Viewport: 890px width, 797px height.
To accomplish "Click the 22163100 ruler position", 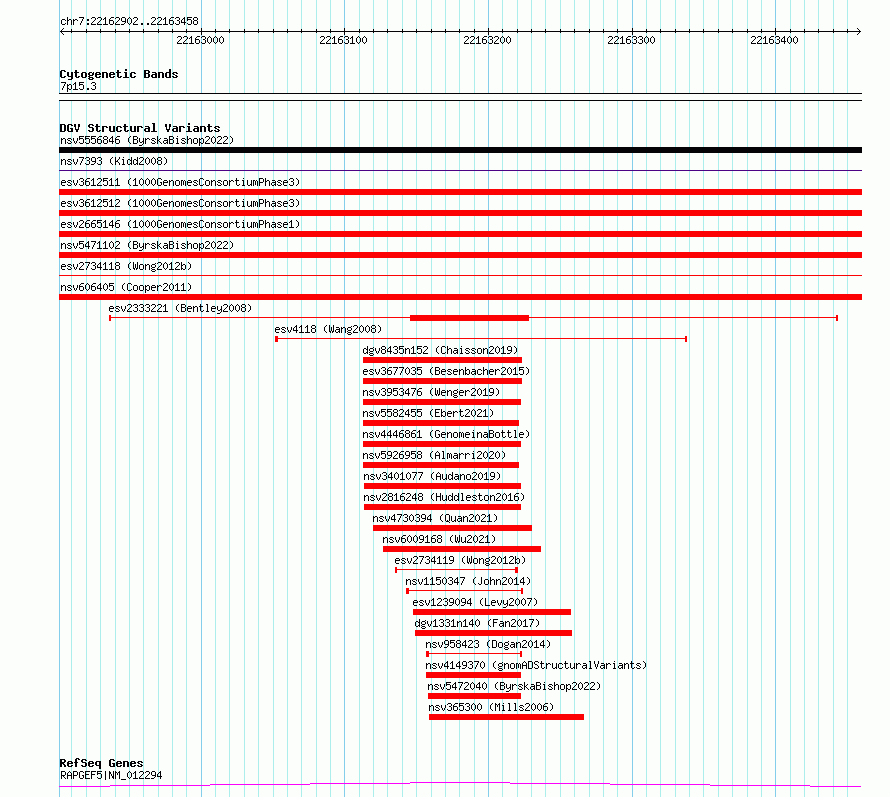I will pos(343,40).
